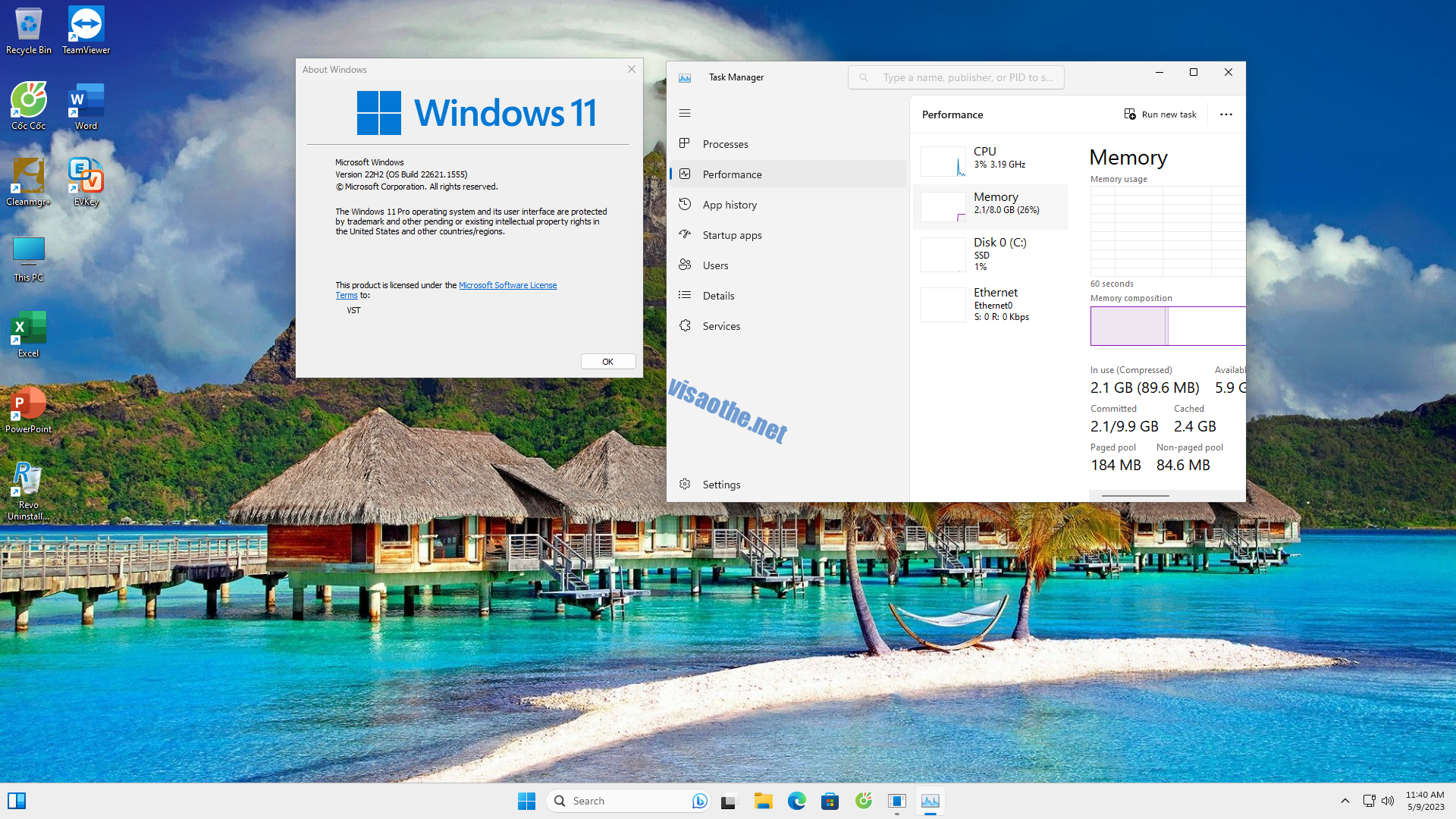
Task: Click the Memory usage graph
Action: click(1168, 231)
